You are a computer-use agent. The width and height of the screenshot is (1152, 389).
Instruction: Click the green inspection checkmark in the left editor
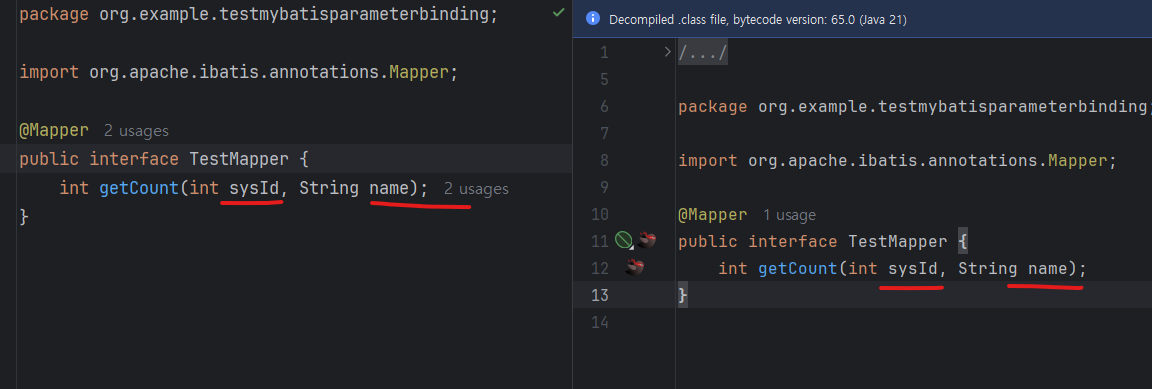(x=558, y=13)
